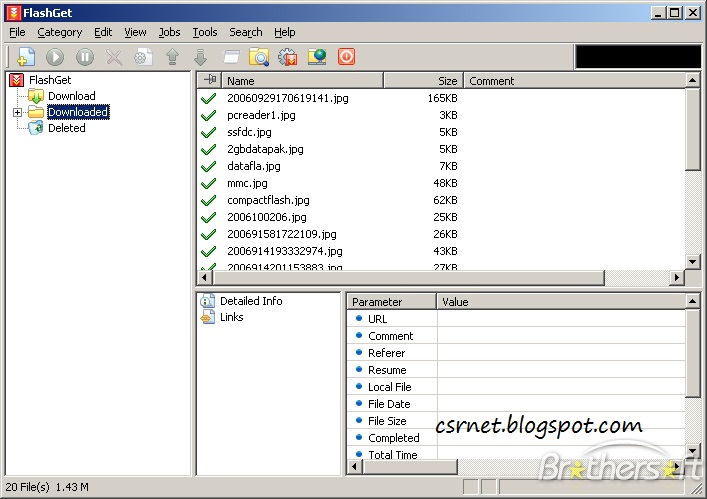Select file 2006100206.jpg

pyautogui.click(x=266, y=217)
